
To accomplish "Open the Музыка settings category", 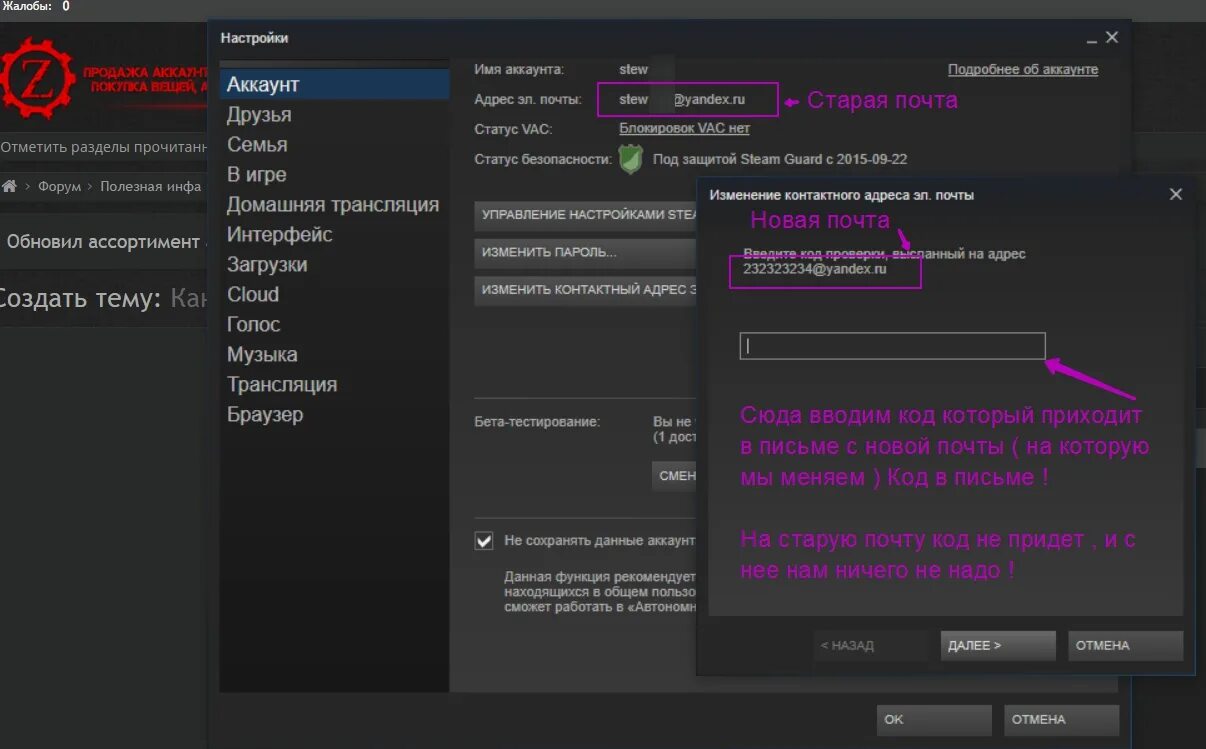I will pyautogui.click(x=334, y=355).
